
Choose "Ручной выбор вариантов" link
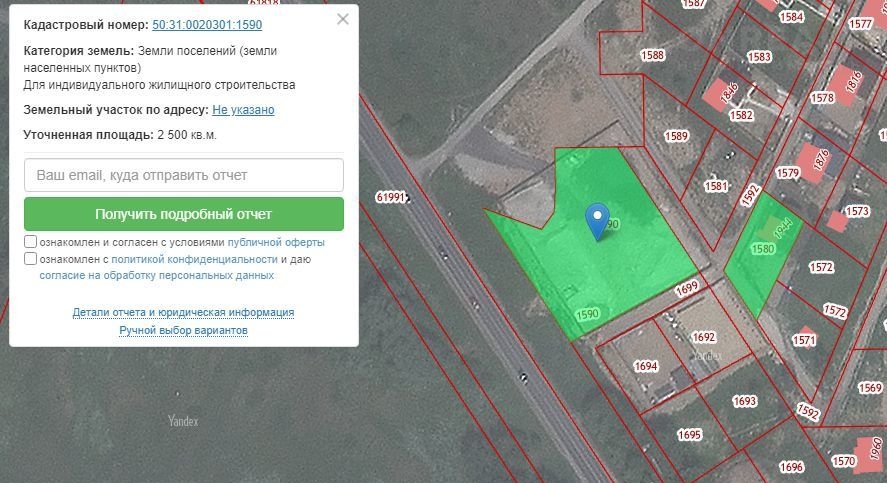click(183, 330)
